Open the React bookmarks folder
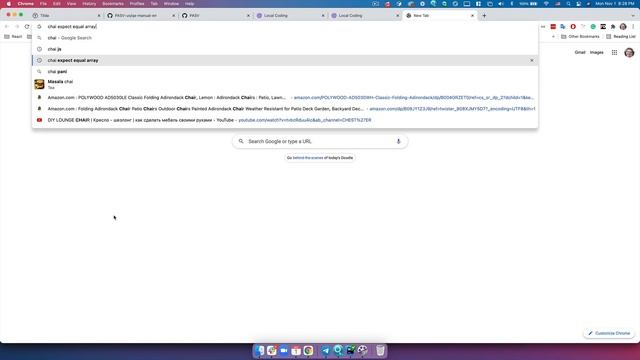 click(x=13, y=37)
